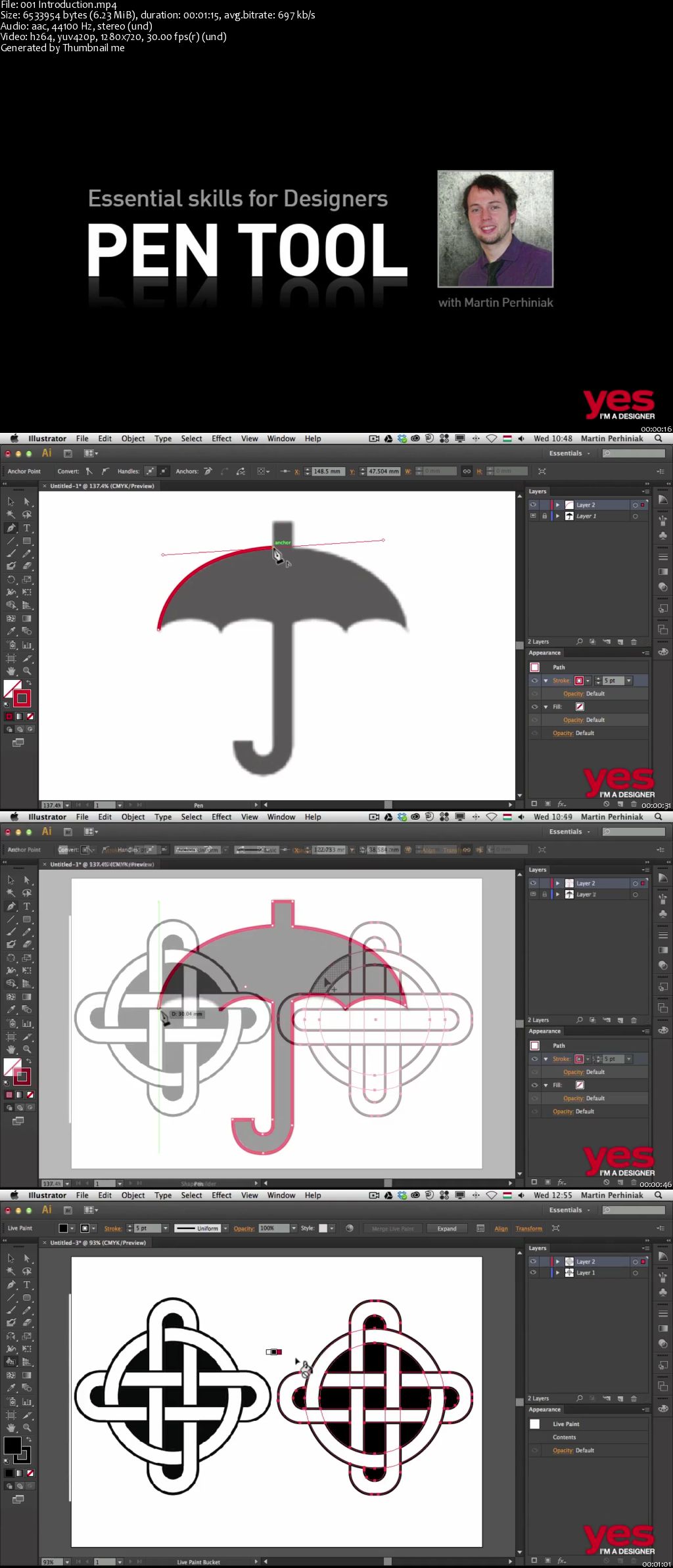This screenshot has height=1568, width=673.
Task: Toggle Fill attribute eye in the Wed 10:48 frame
Action: (534, 707)
